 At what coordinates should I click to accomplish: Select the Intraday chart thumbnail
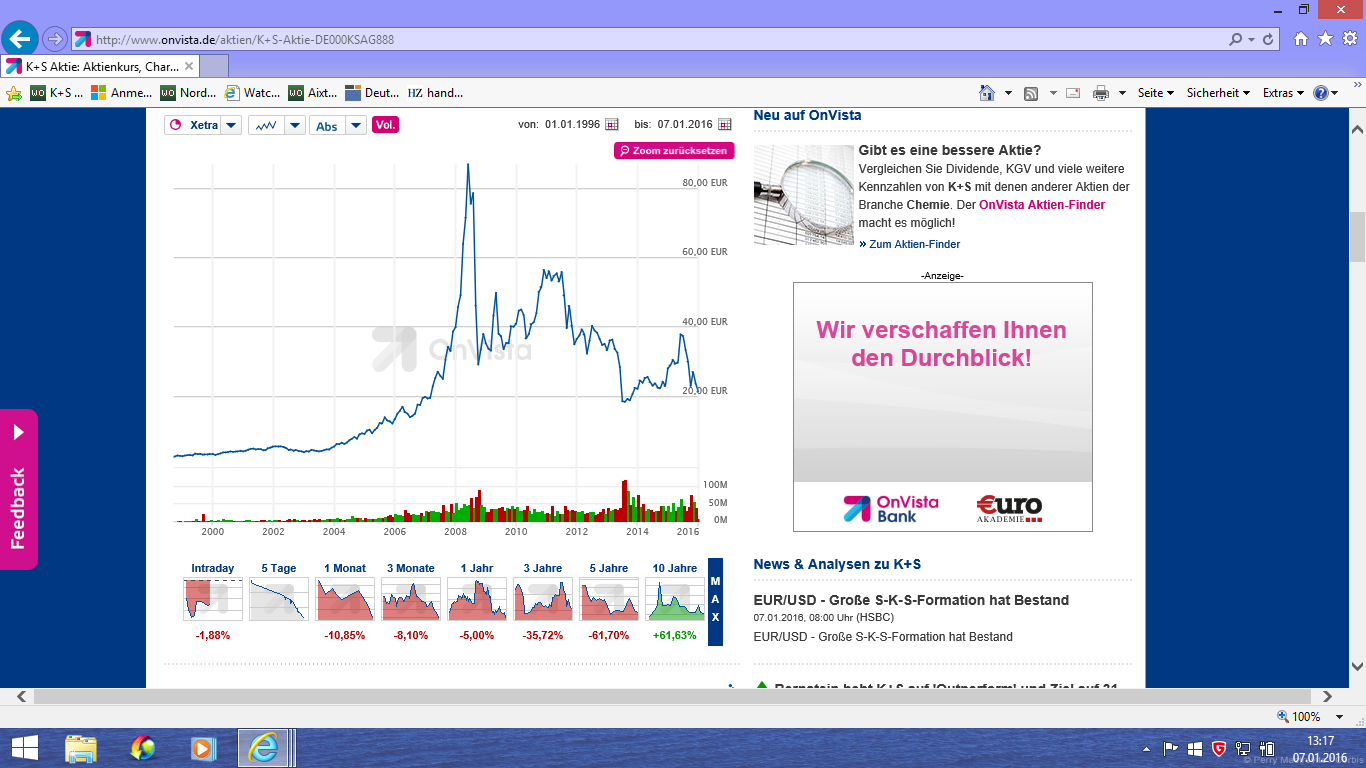click(213, 599)
